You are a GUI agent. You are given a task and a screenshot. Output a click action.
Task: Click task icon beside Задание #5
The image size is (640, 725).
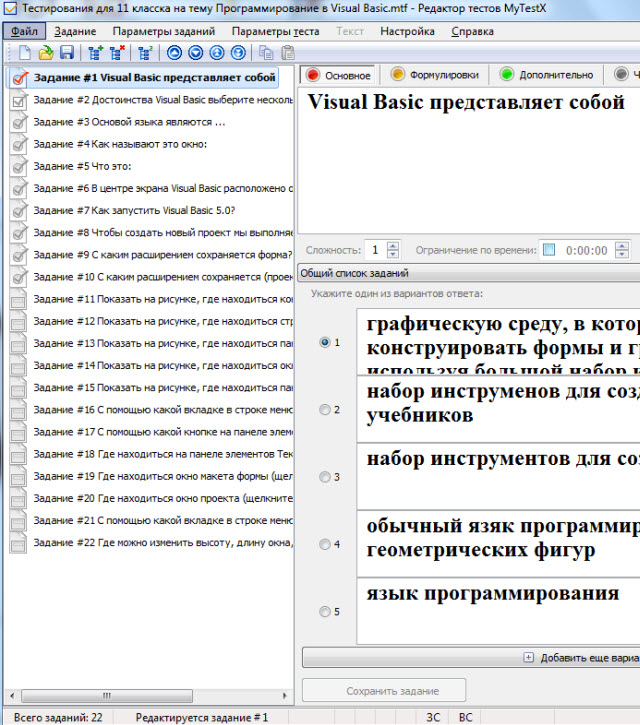18,167
